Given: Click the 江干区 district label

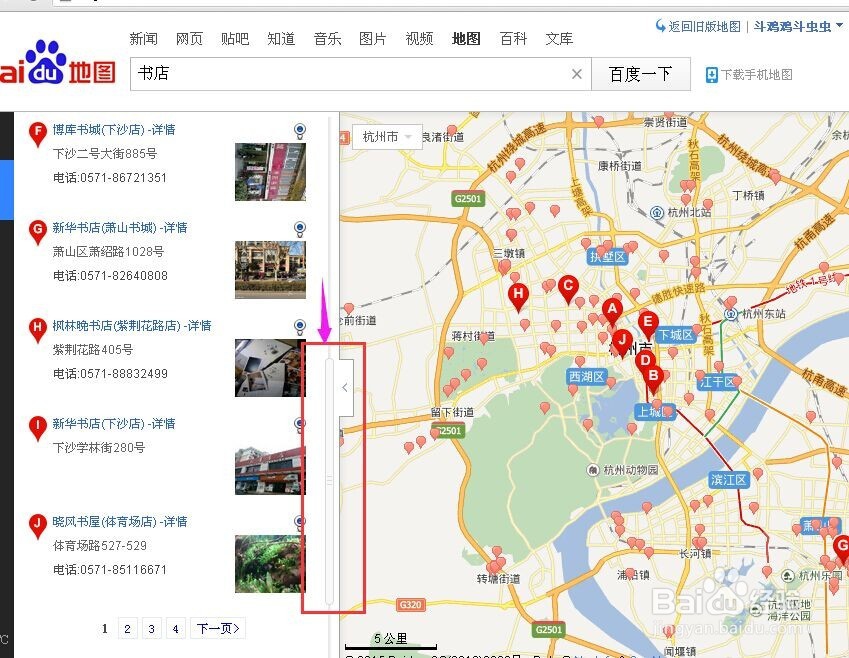Looking at the screenshot, I should point(717,382).
